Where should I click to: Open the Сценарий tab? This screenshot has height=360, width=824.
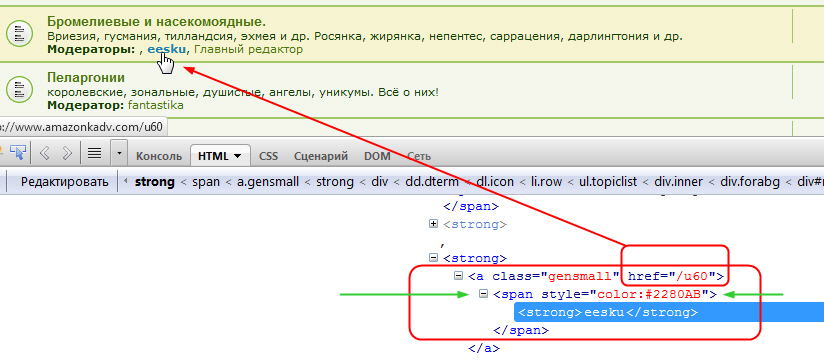point(321,156)
